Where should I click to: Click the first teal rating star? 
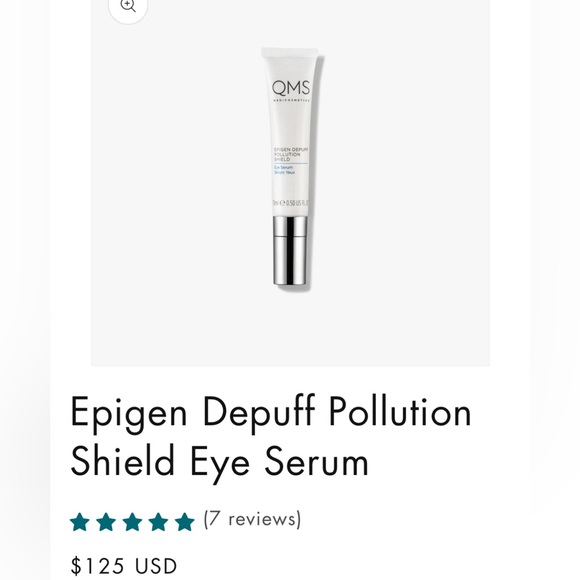(80, 522)
